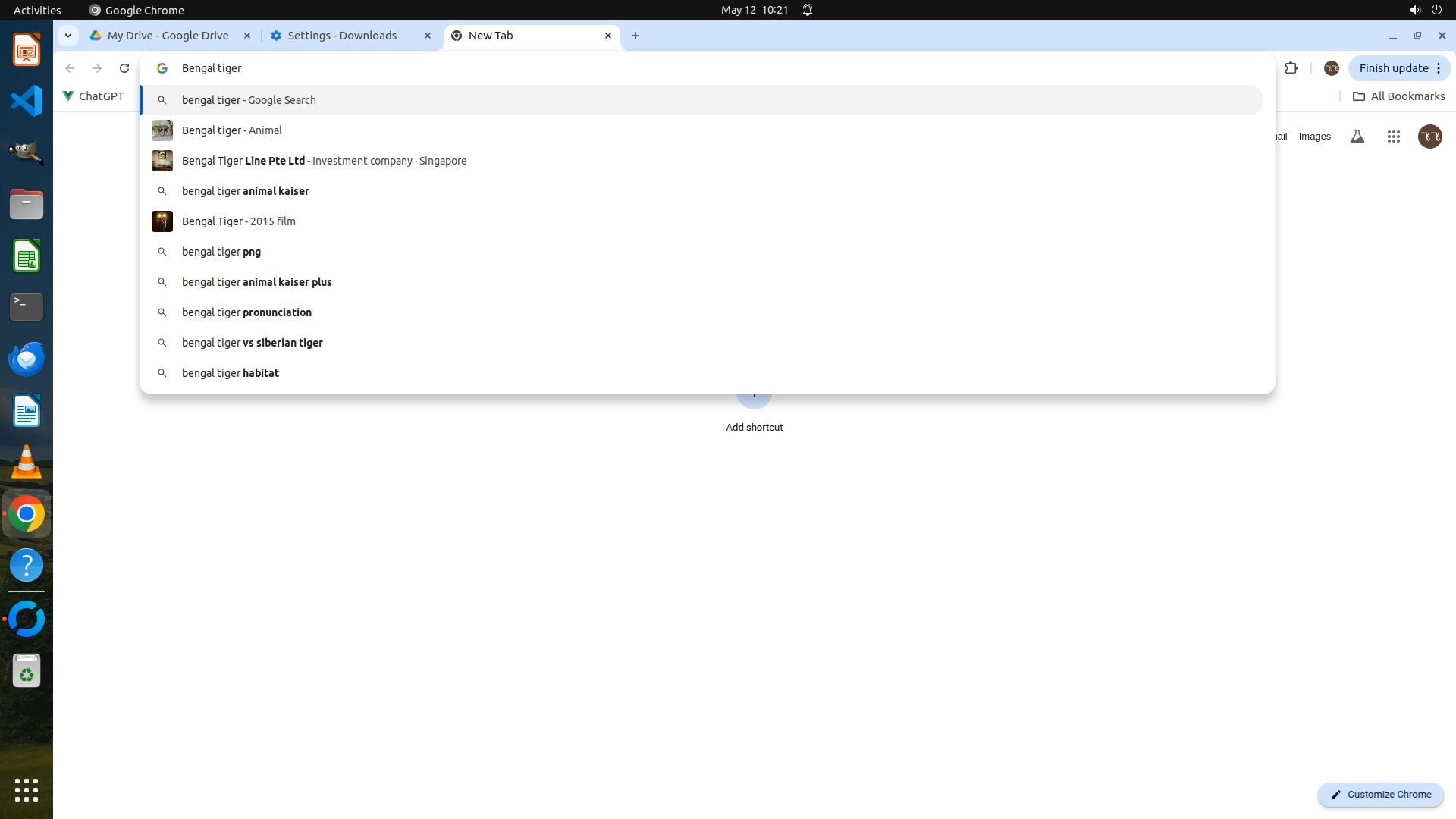
Task: Click the reload page icon
Action: [x=124, y=68]
